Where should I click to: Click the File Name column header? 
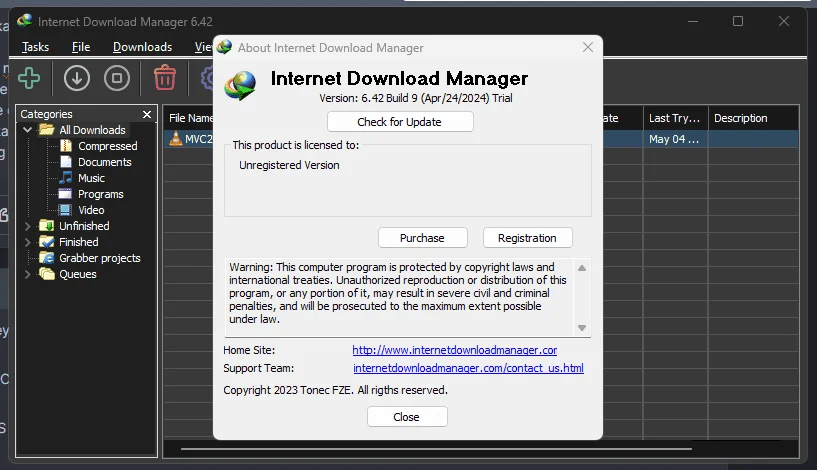tap(190, 118)
